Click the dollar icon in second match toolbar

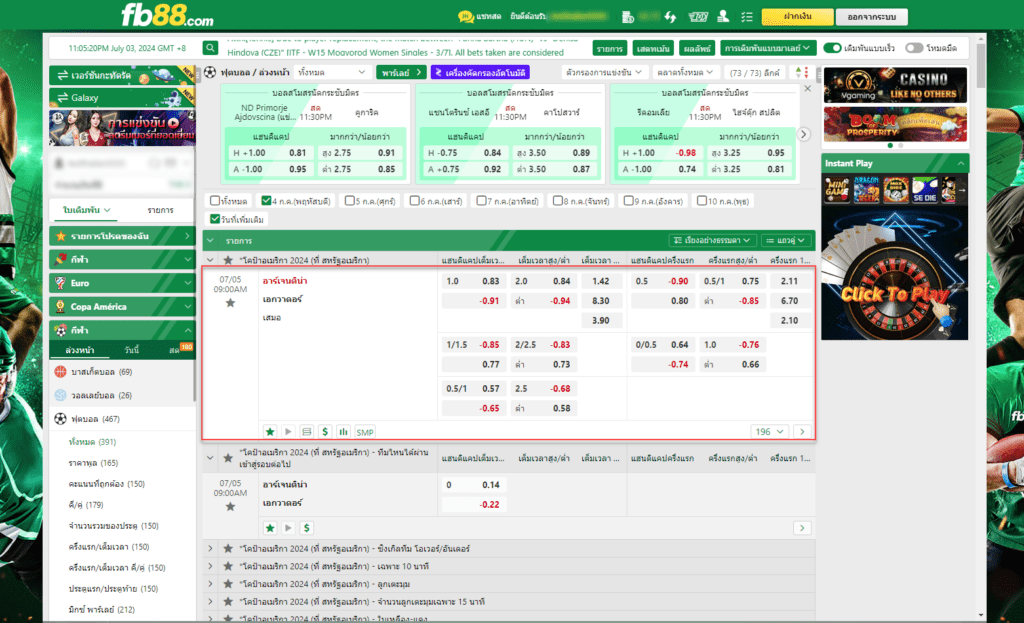coord(306,528)
